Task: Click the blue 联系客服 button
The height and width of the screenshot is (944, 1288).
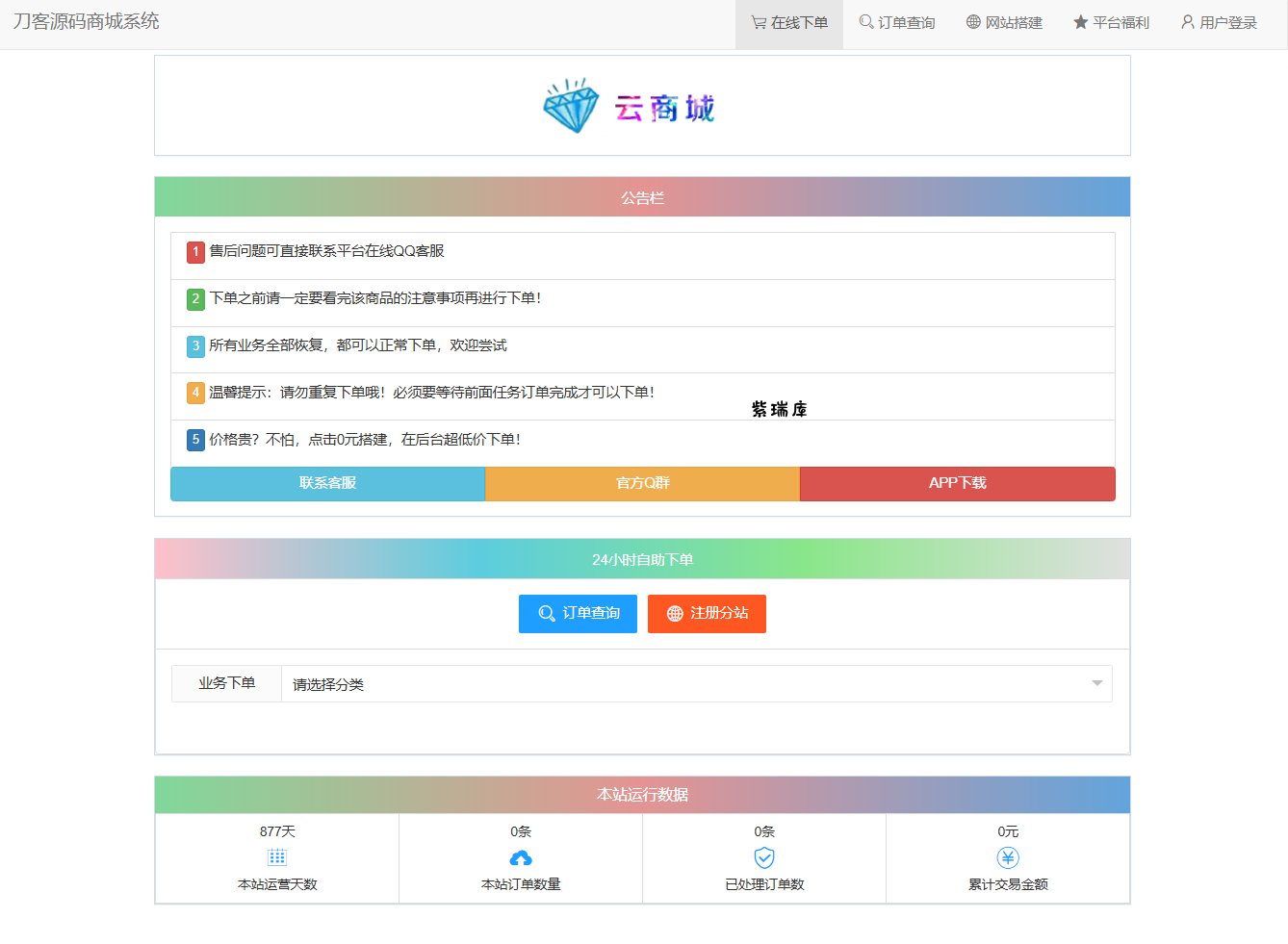Action: 327,483
